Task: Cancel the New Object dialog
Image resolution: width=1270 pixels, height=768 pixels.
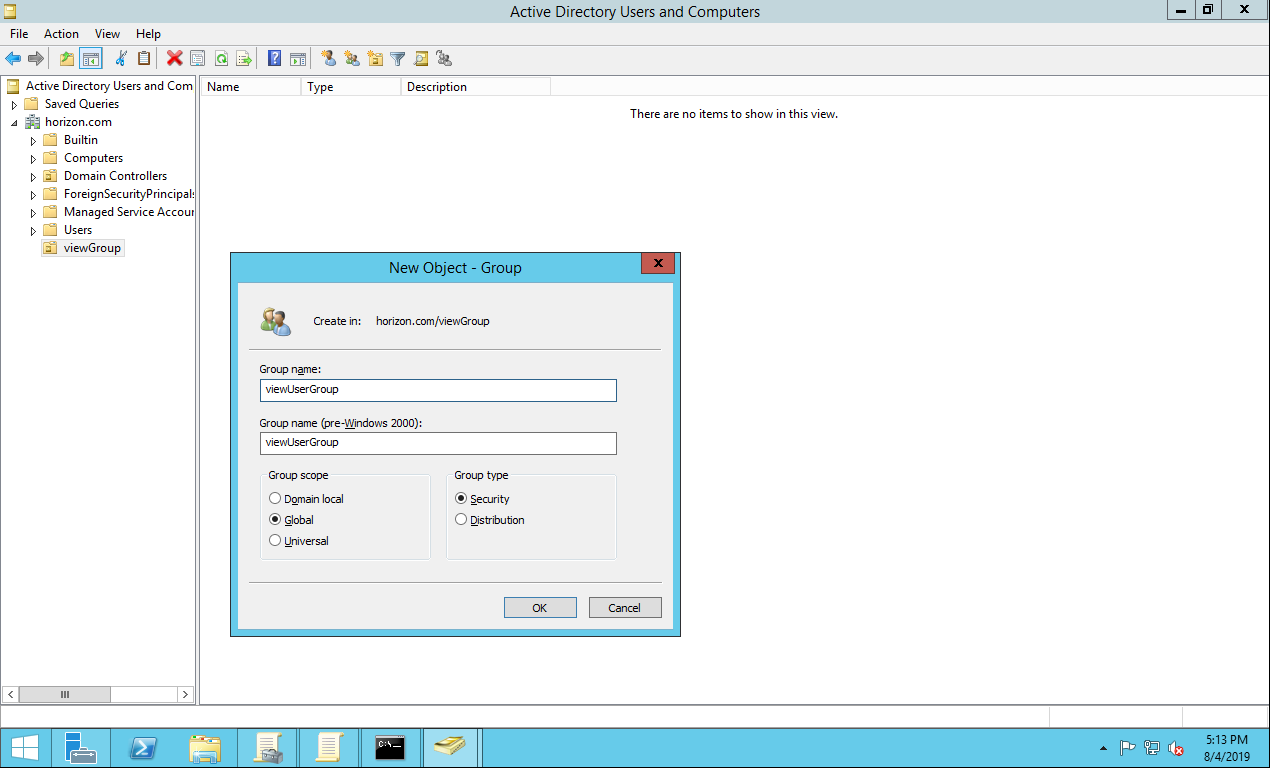Action: pos(624,608)
